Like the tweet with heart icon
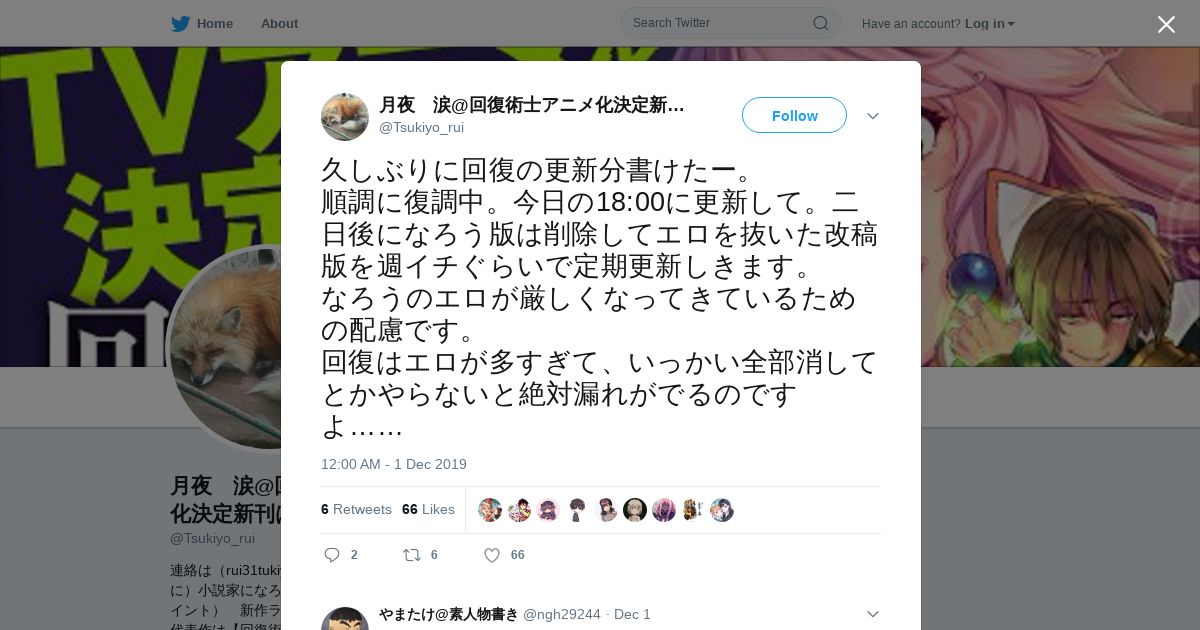The height and width of the screenshot is (630, 1200). [x=492, y=555]
